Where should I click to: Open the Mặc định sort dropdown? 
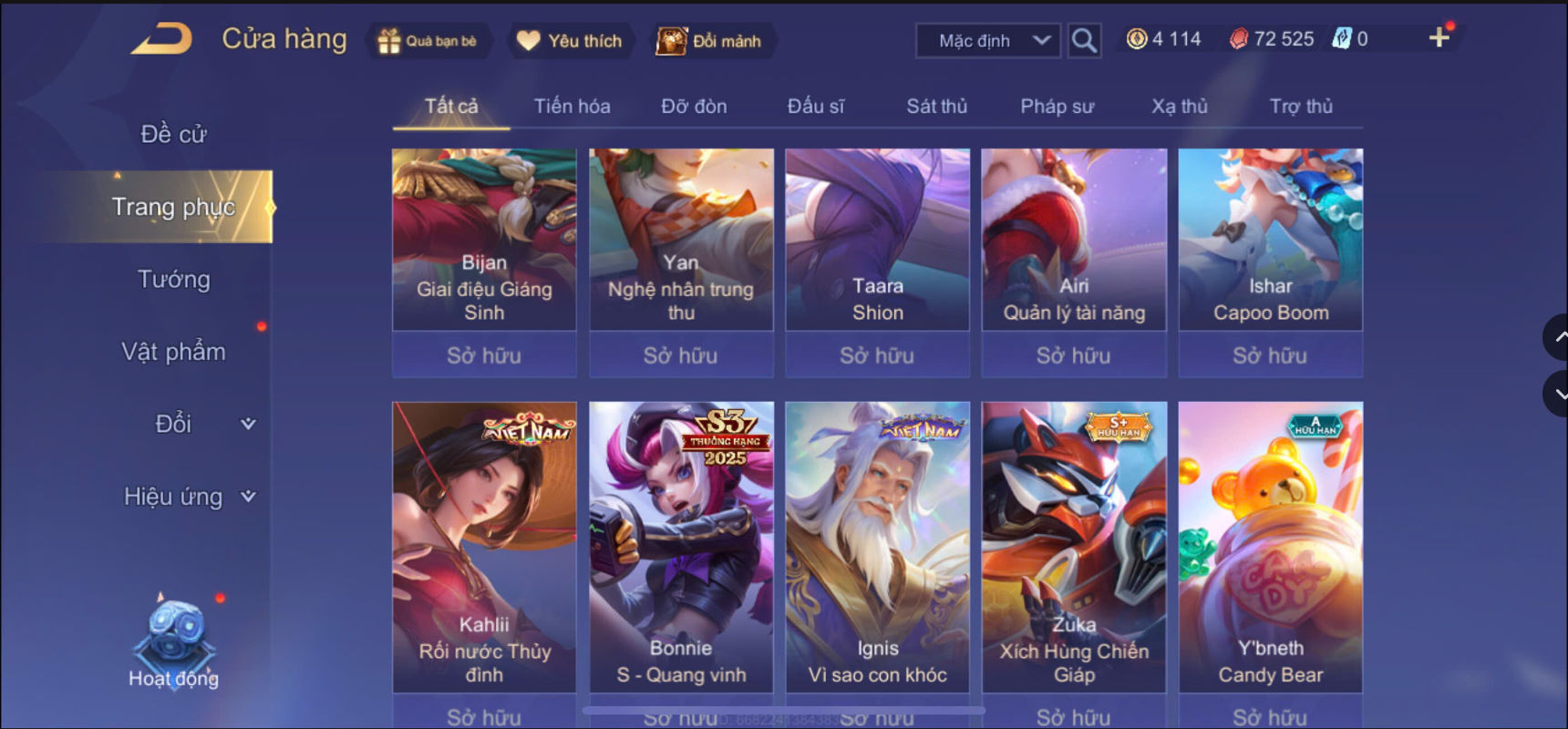click(989, 41)
